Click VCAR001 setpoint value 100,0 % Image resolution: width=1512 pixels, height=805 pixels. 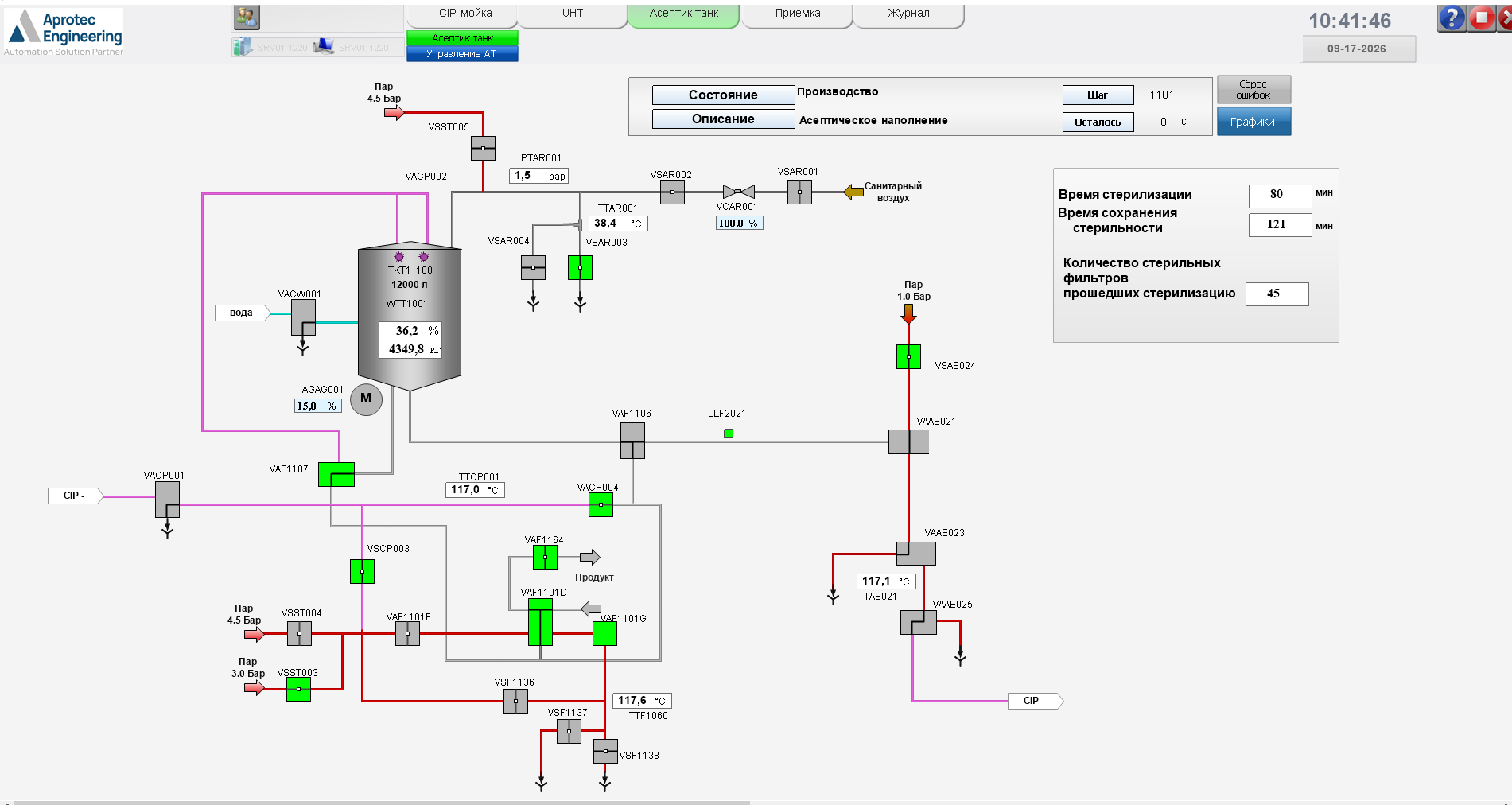[x=740, y=224]
